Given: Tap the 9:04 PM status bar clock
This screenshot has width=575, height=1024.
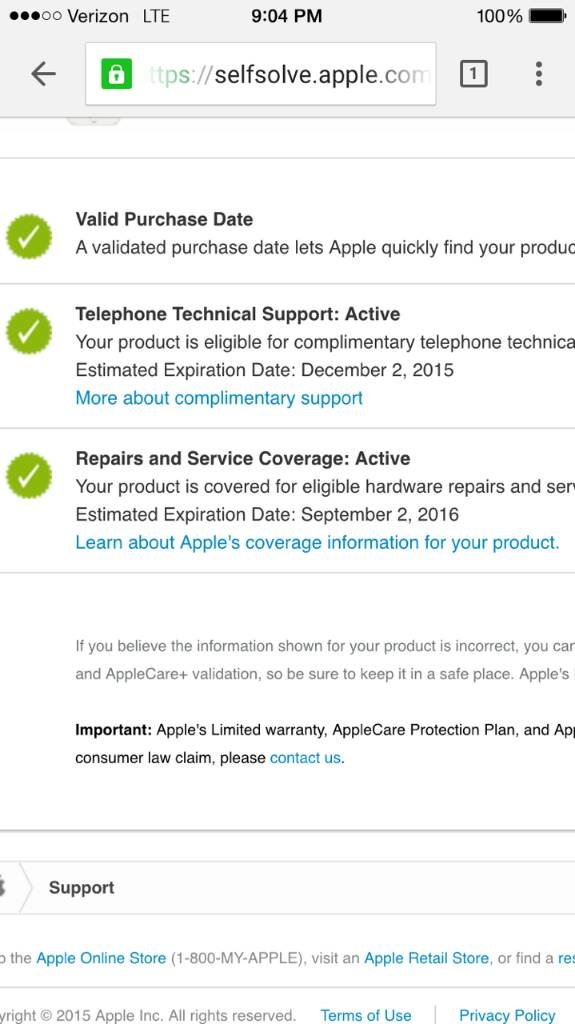Looking at the screenshot, I should click(x=286, y=16).
